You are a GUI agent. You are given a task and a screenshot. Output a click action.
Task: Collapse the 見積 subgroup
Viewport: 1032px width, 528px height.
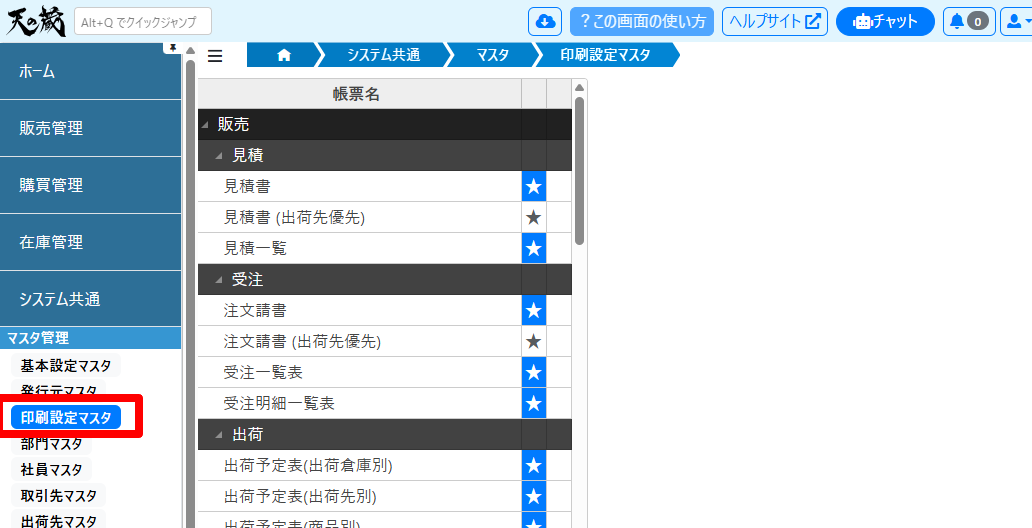pos(219,156)
